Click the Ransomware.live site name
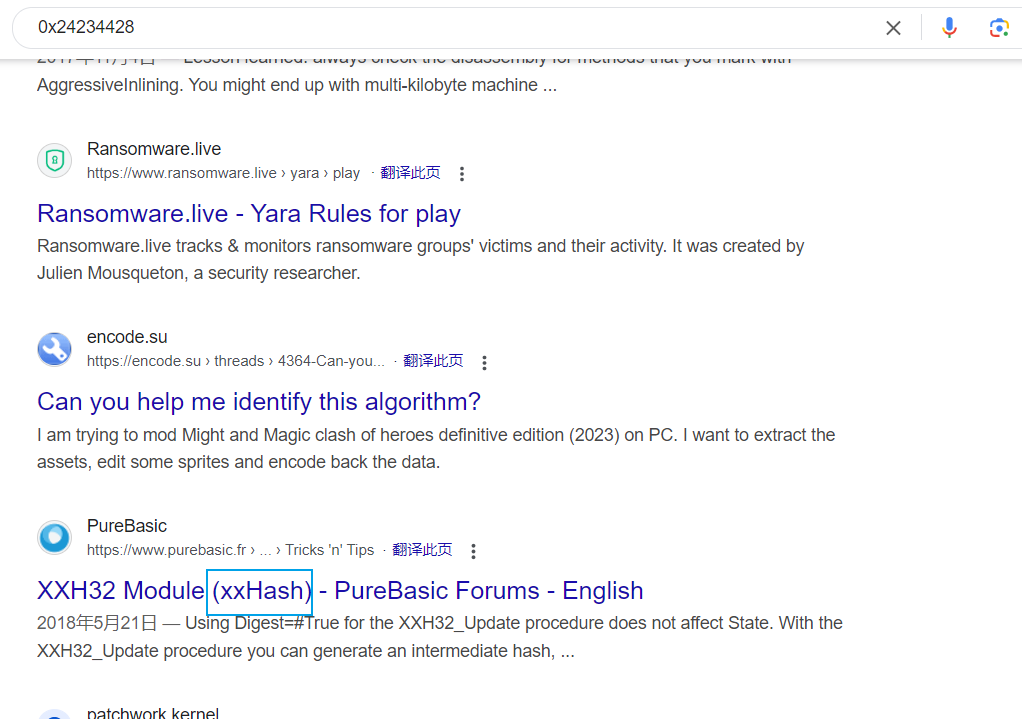This screenshot has width=1022, height=719. tap(154, 149)
